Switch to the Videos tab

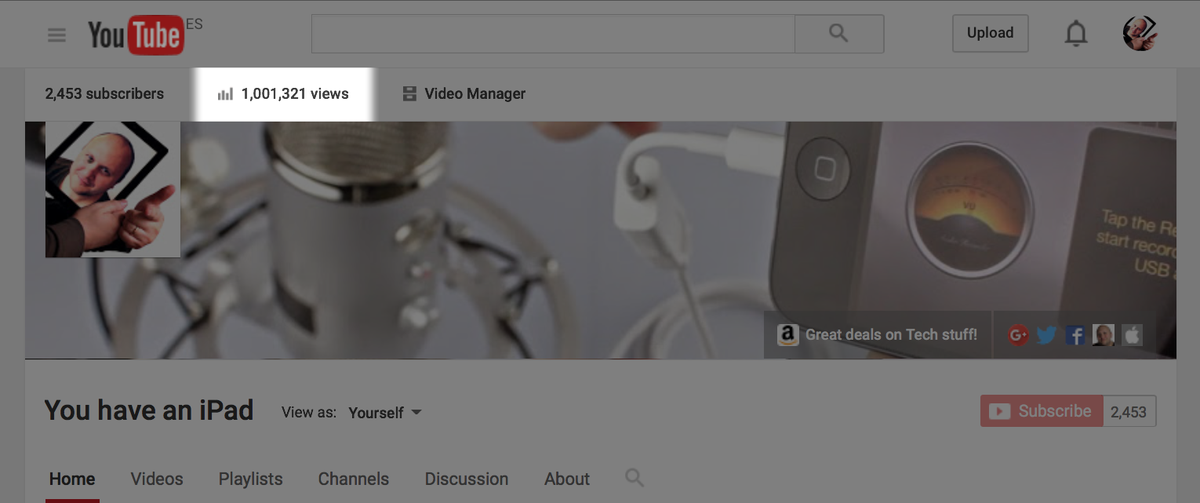(157, 479)
